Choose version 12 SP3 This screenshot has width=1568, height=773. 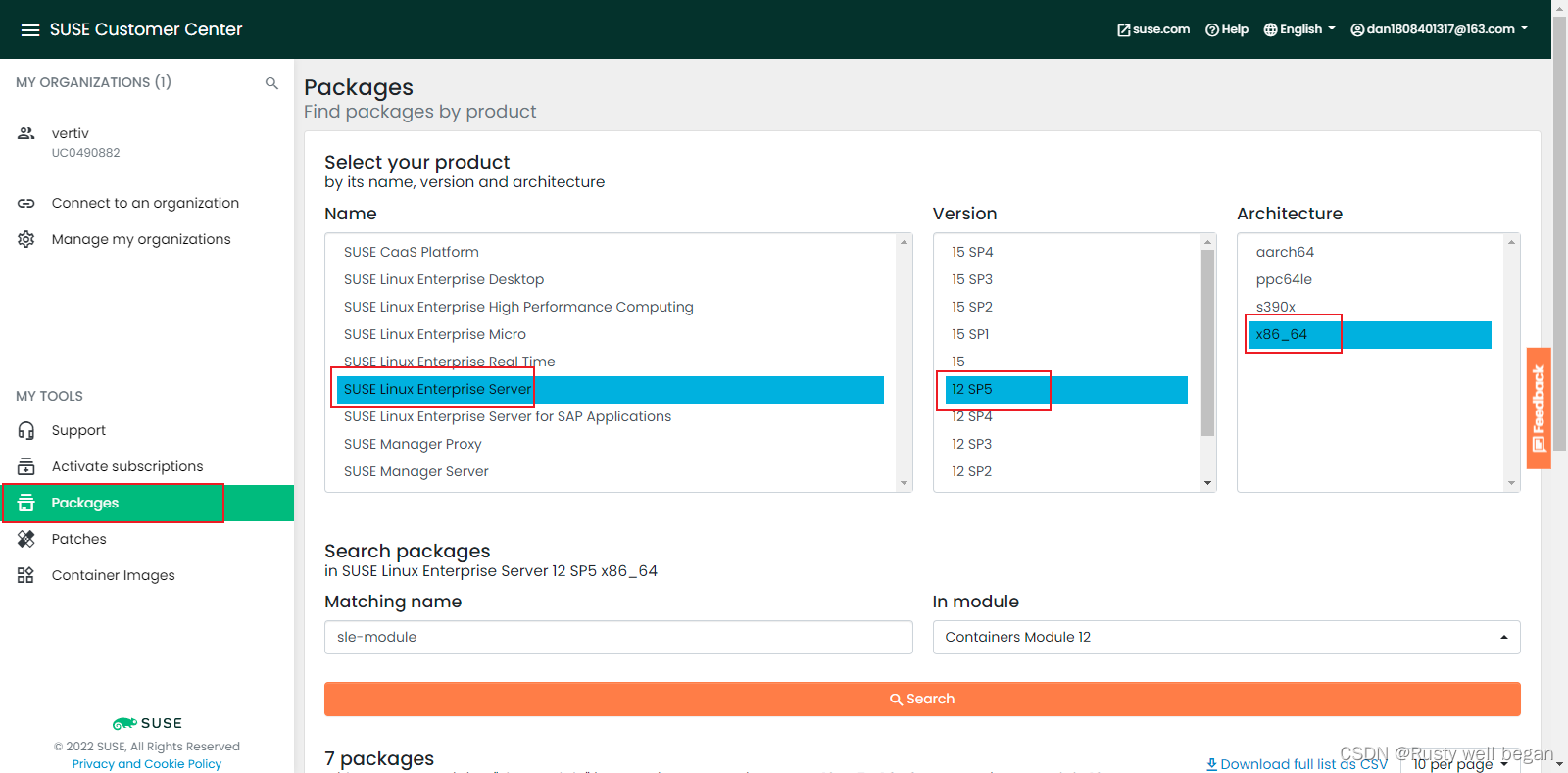click(x=1066, y=444)
